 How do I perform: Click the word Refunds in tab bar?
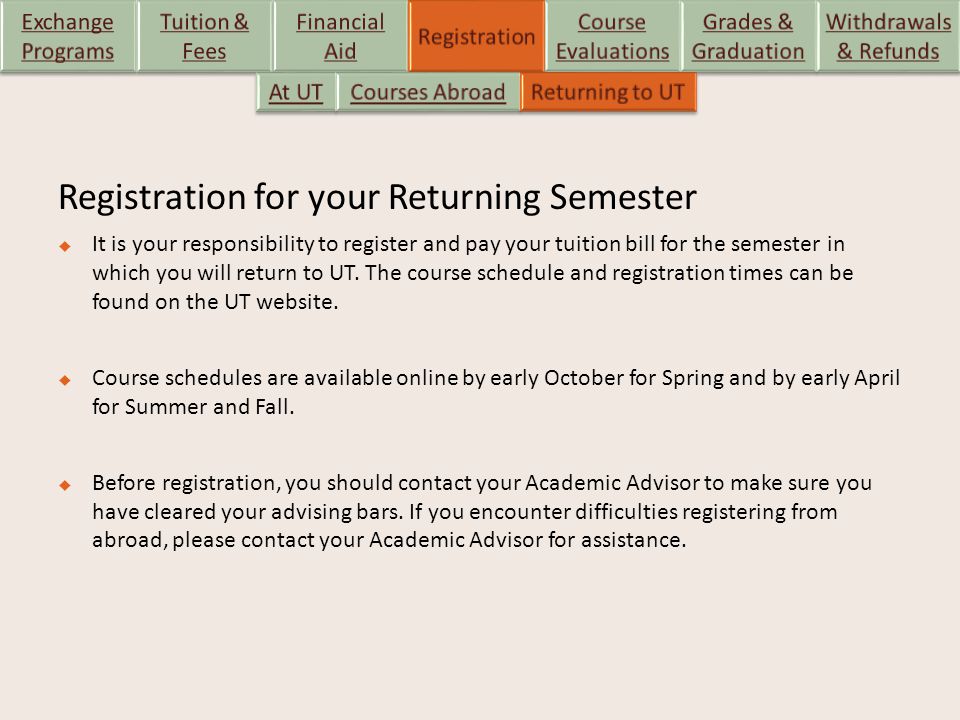pos(899,51)
